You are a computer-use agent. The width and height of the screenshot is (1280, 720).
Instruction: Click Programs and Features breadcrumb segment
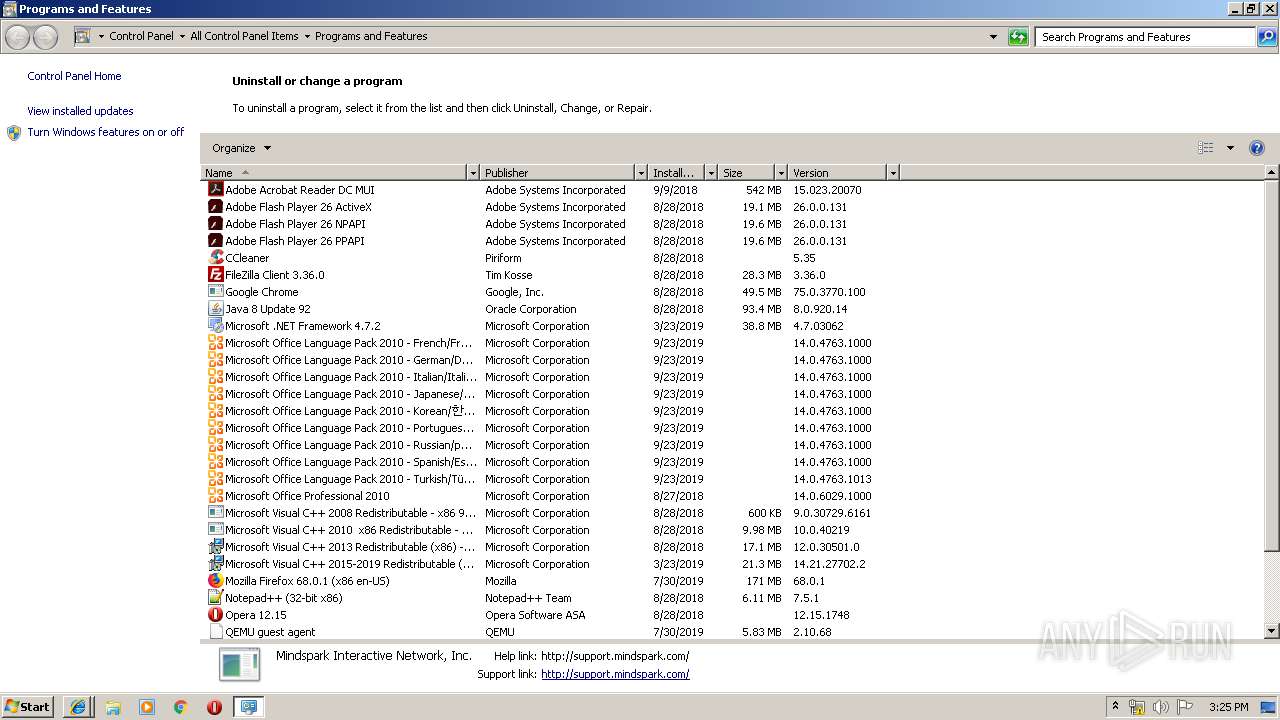pyautogui.click(x=371, y=36)
